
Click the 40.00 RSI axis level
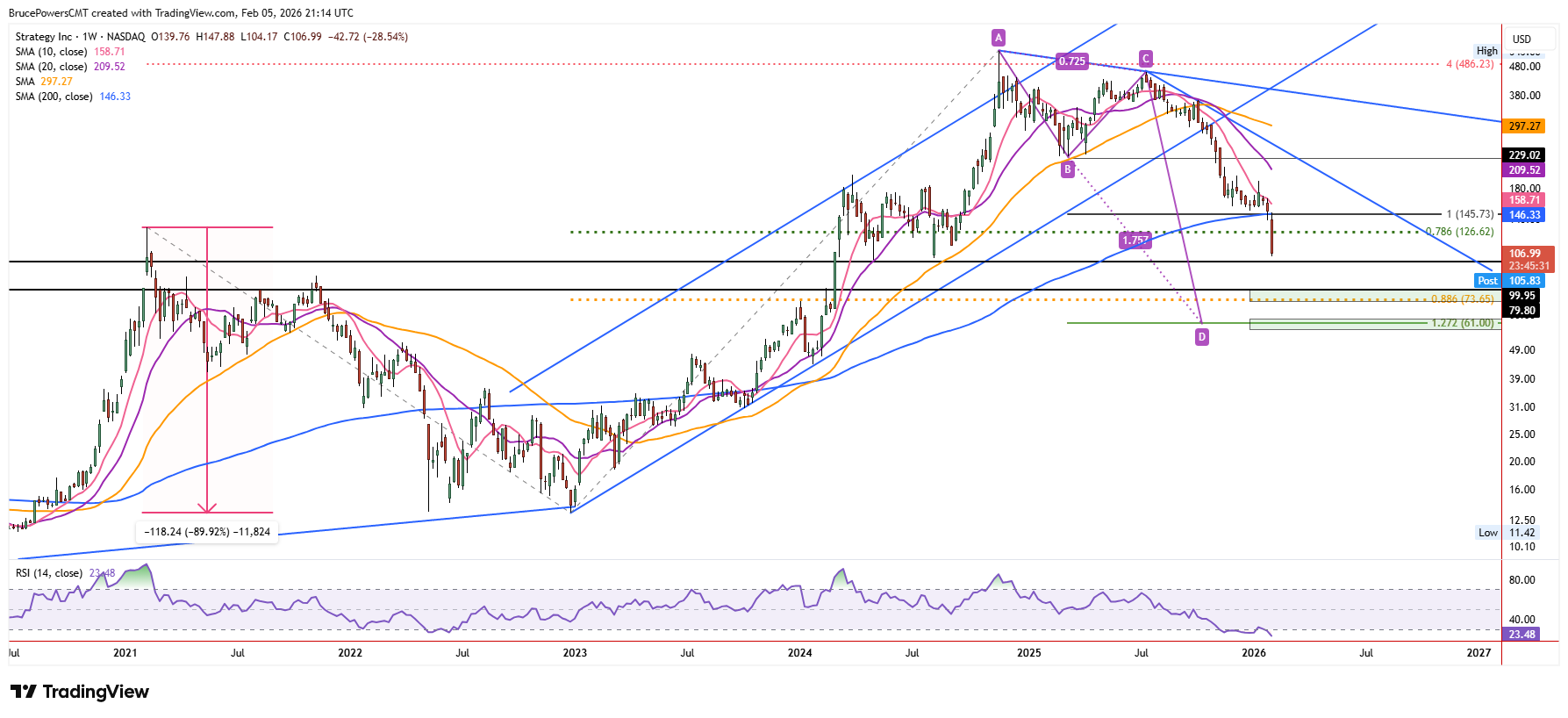(x=1521, y=620)
